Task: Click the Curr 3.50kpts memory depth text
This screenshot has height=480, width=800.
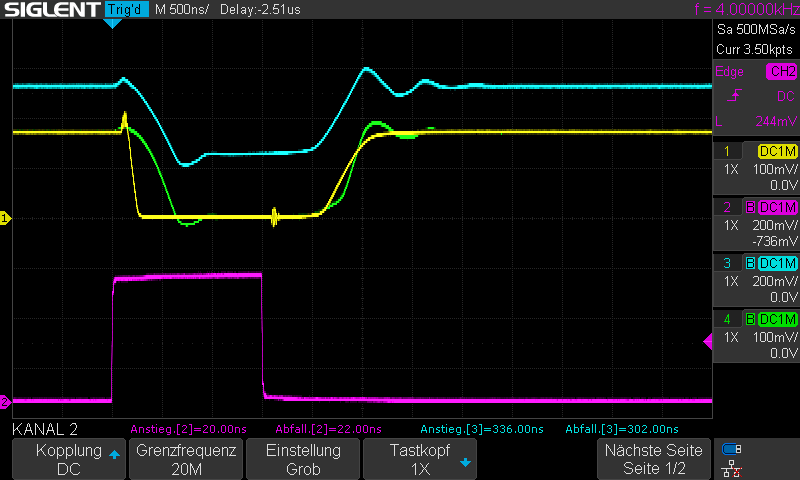Action: pos(755,49)
